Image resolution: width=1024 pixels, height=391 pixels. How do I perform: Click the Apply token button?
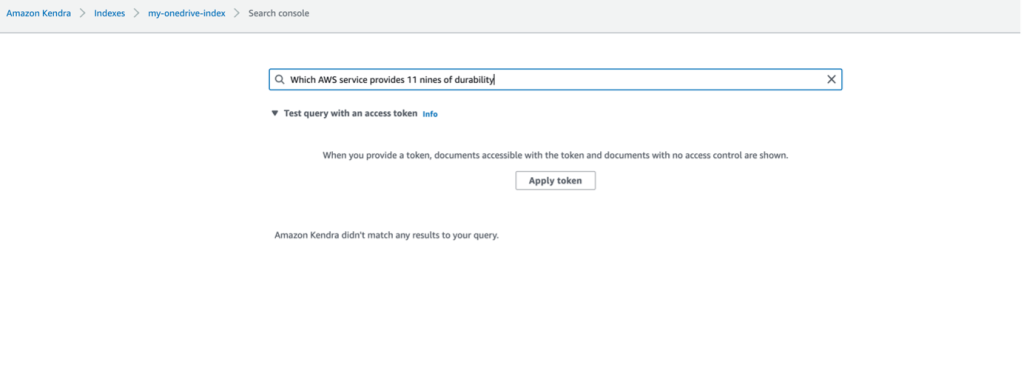point(555,181)
